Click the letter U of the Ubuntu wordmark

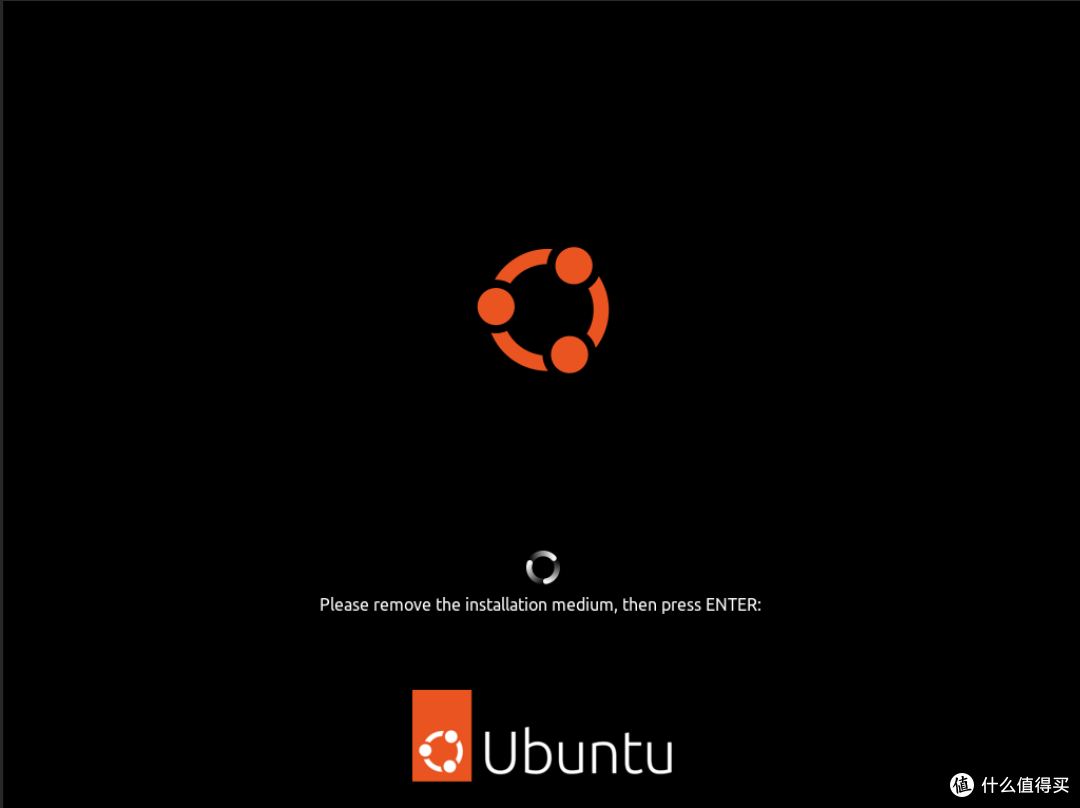(499, 752)
